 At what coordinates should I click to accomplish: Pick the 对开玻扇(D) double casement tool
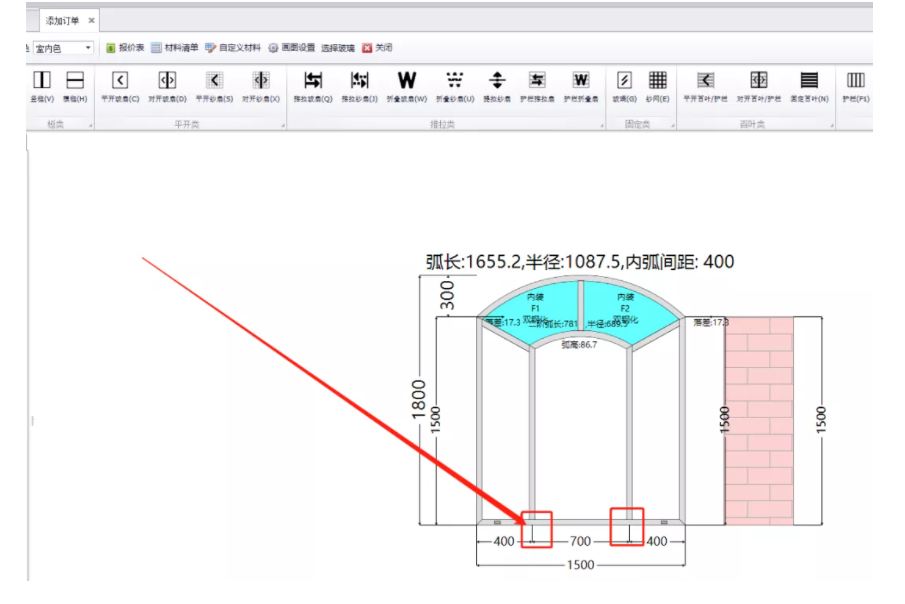(x=167, y=85)
